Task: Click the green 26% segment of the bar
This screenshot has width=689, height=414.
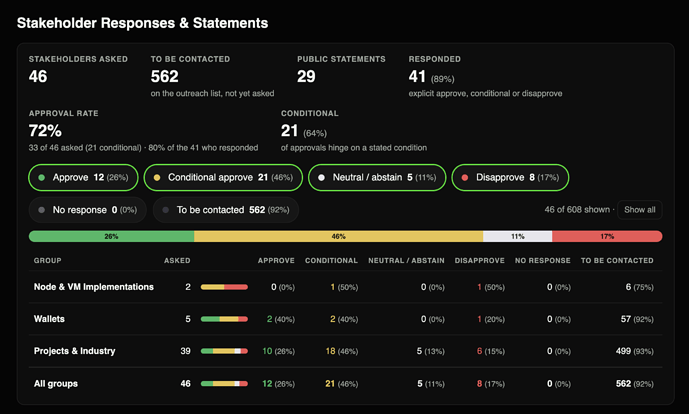Action: click(x=112, y=236)
